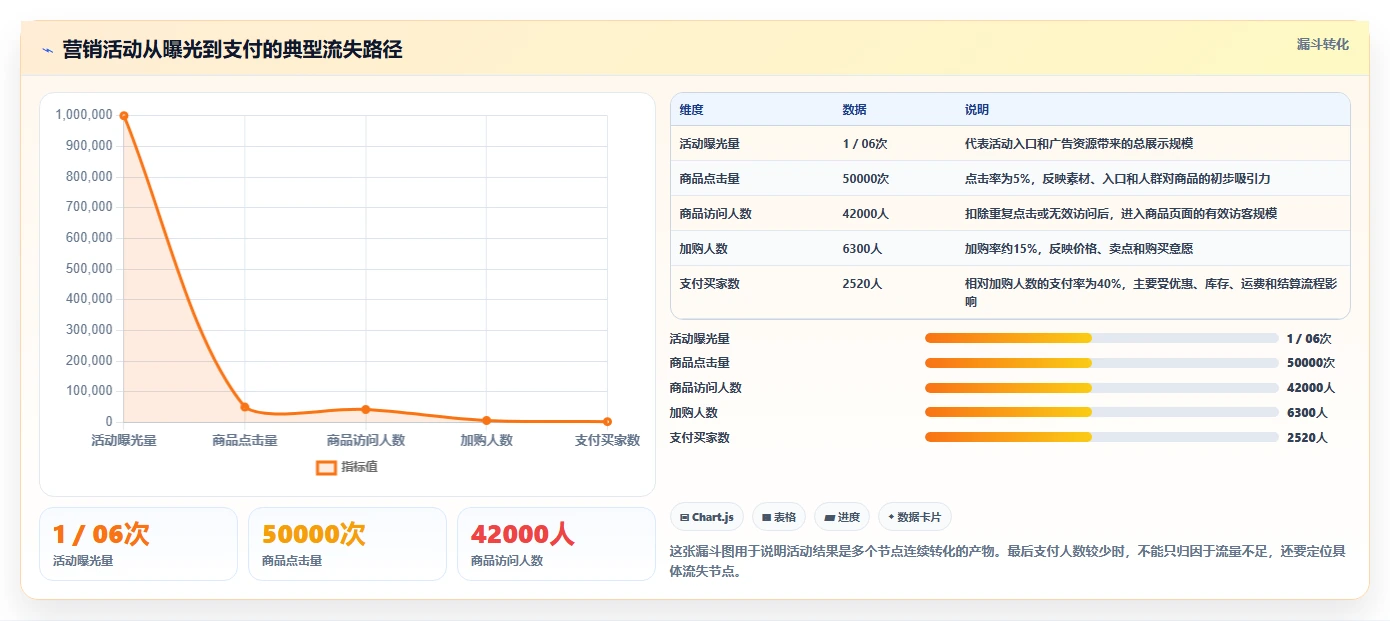The image size is (1390, 621).
Task: Toggle the 指标值 legend swatch
Action: [326, 467]
